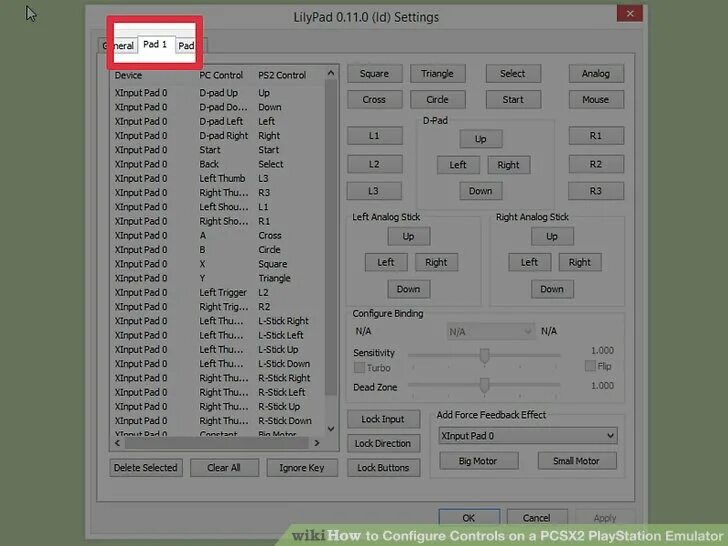Click the Lock Buttons button
The image size is (728, 546).
click(x=384, y=468)
